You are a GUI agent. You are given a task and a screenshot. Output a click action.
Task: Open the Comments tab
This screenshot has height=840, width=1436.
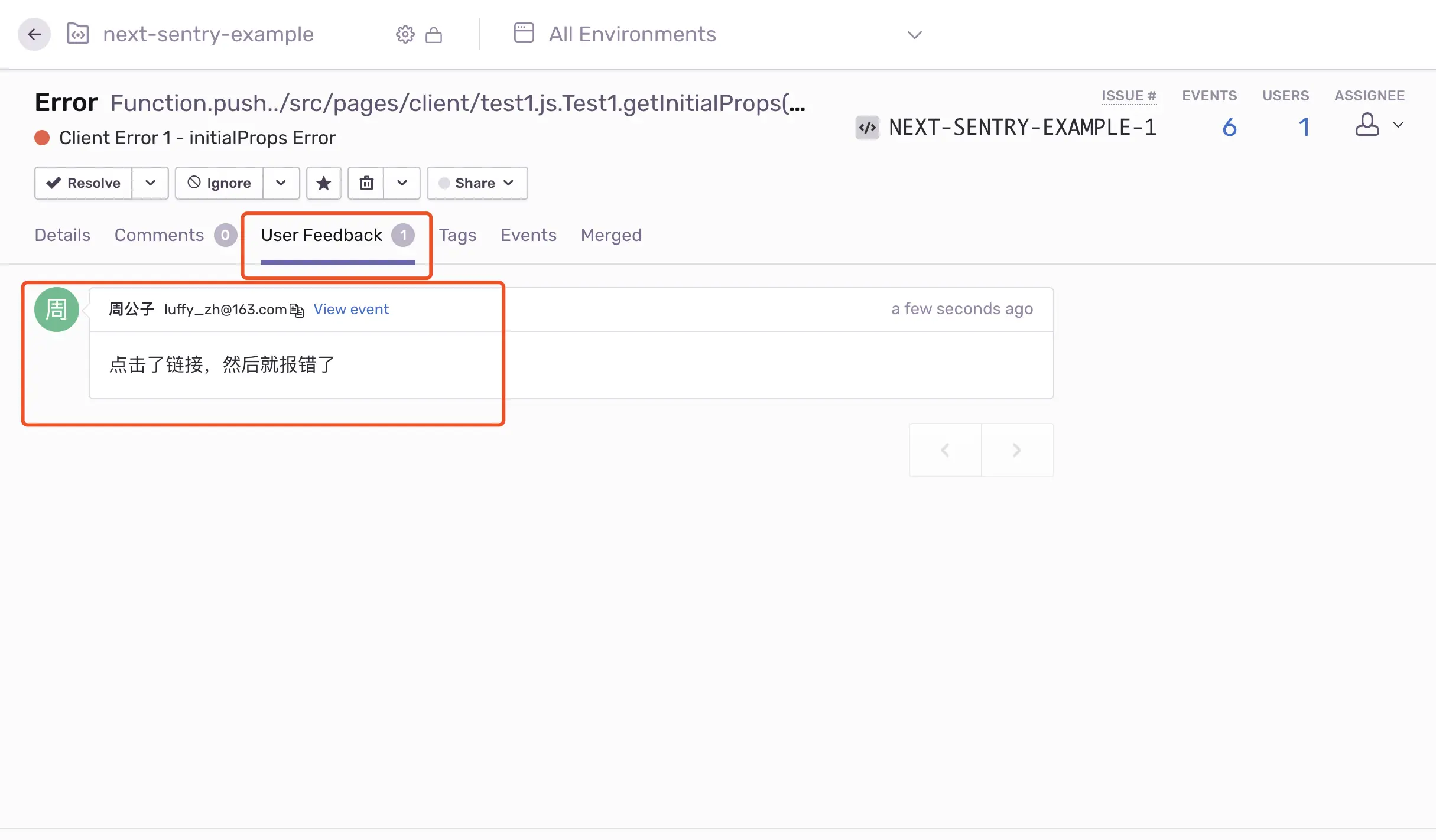pos(159,235)
